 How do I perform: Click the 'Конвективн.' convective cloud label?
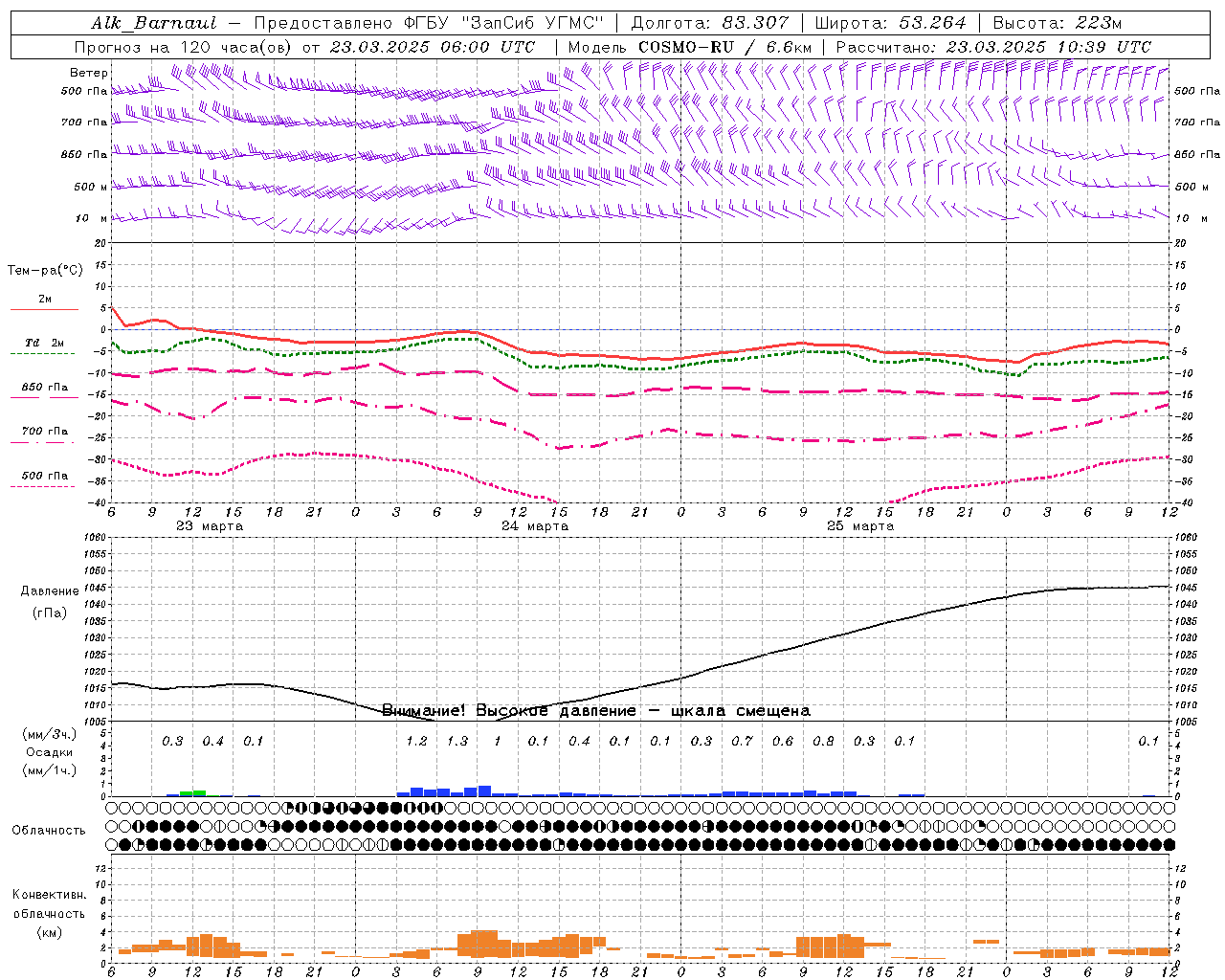(x=50, y=894)
